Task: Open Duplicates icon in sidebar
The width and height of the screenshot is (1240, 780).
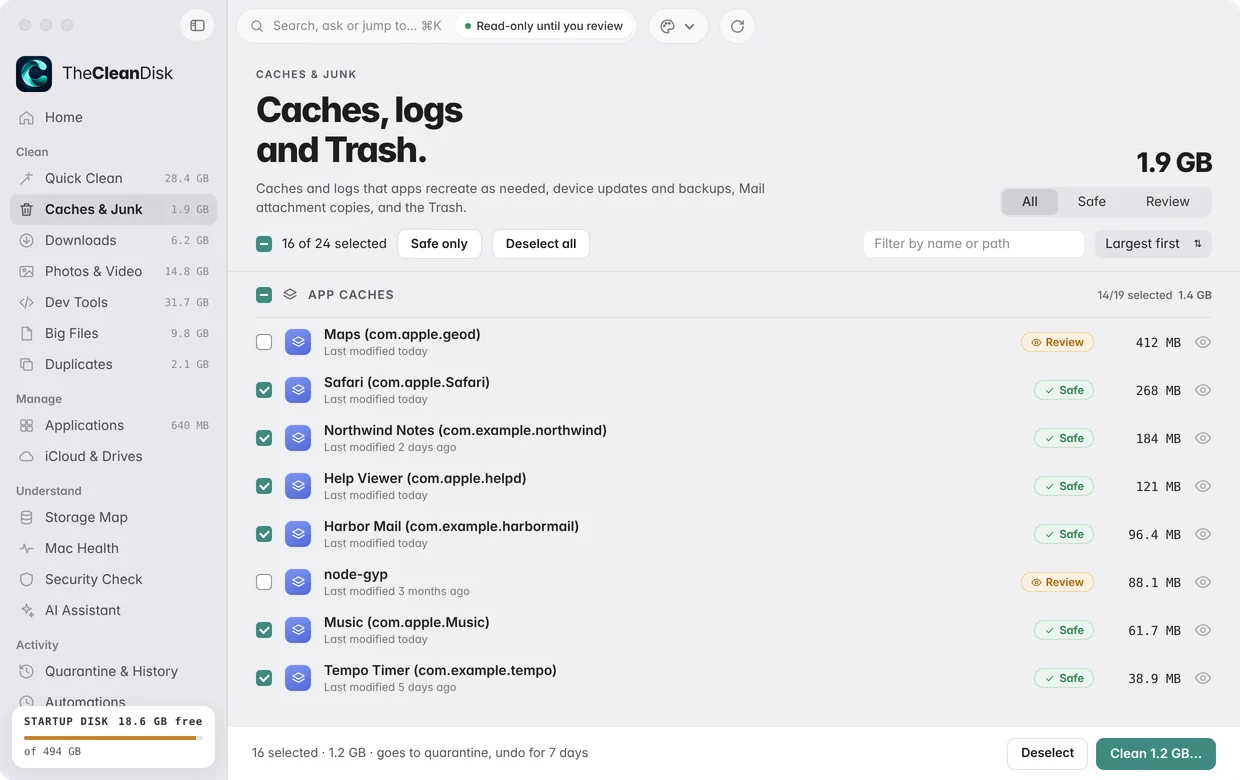Action: [x=27, y=364]
